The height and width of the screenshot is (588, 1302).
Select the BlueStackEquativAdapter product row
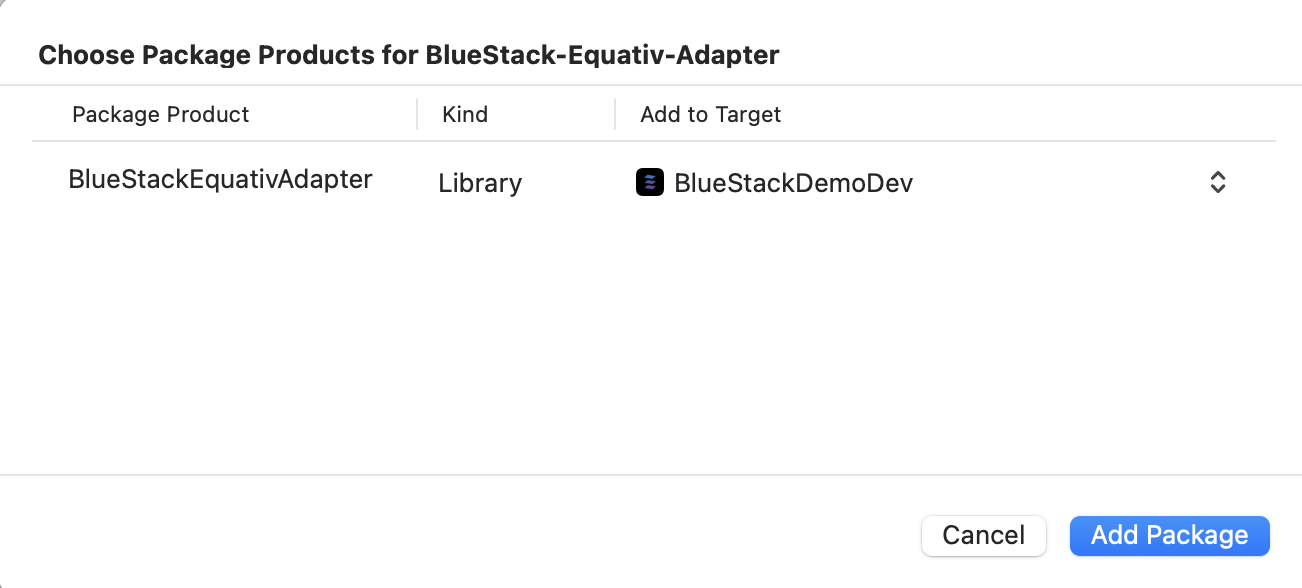653,182
